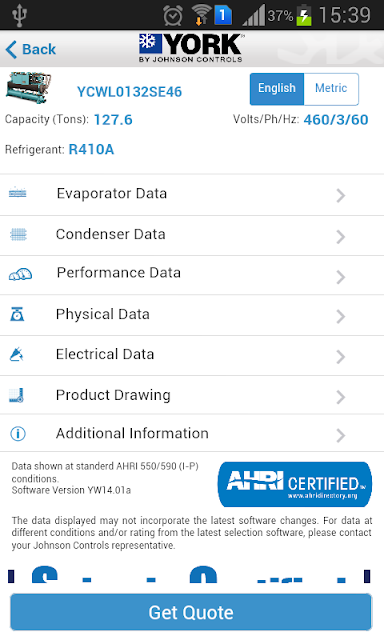Expand Electrical Data chevron arrow

341,357
